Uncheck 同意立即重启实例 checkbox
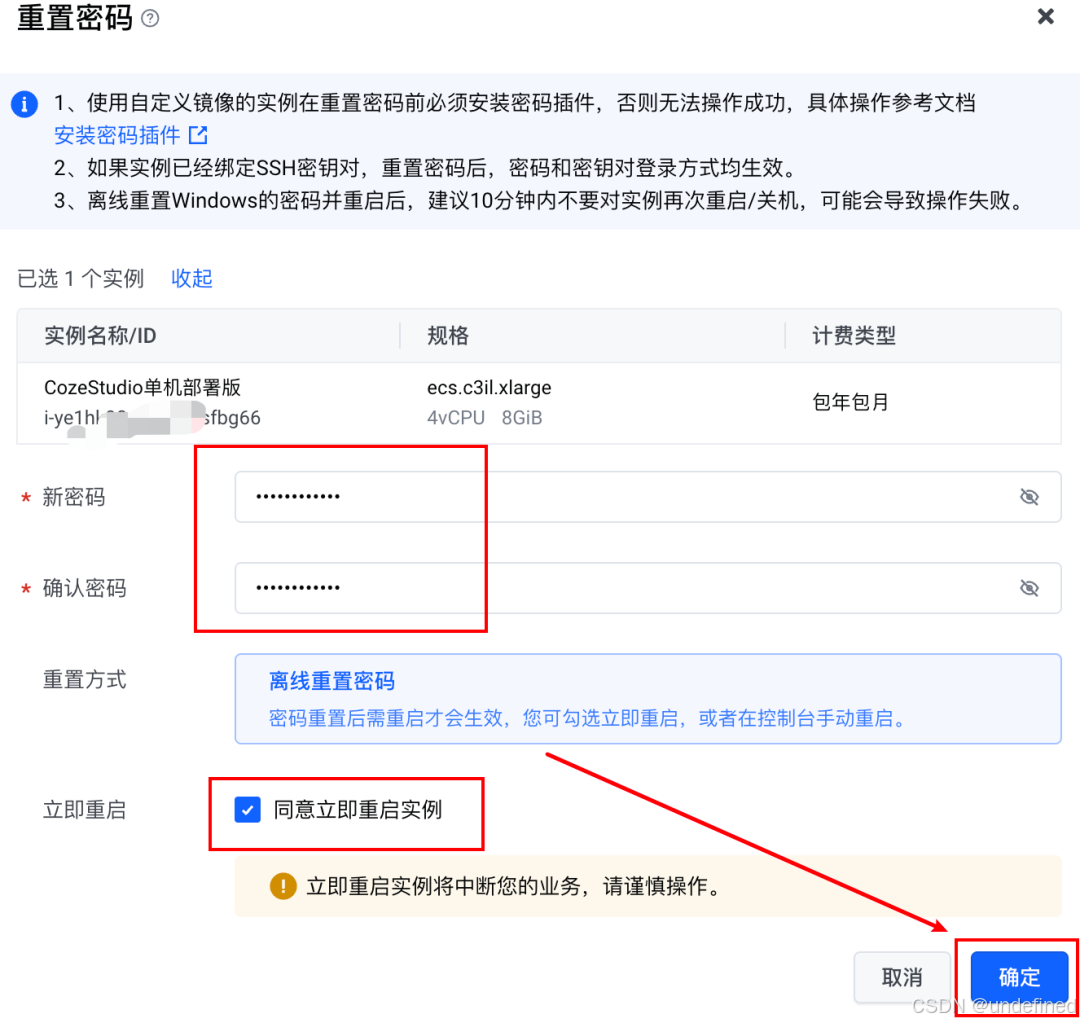The width and height of the screenshot is (1080, 1023). point(247,809)
